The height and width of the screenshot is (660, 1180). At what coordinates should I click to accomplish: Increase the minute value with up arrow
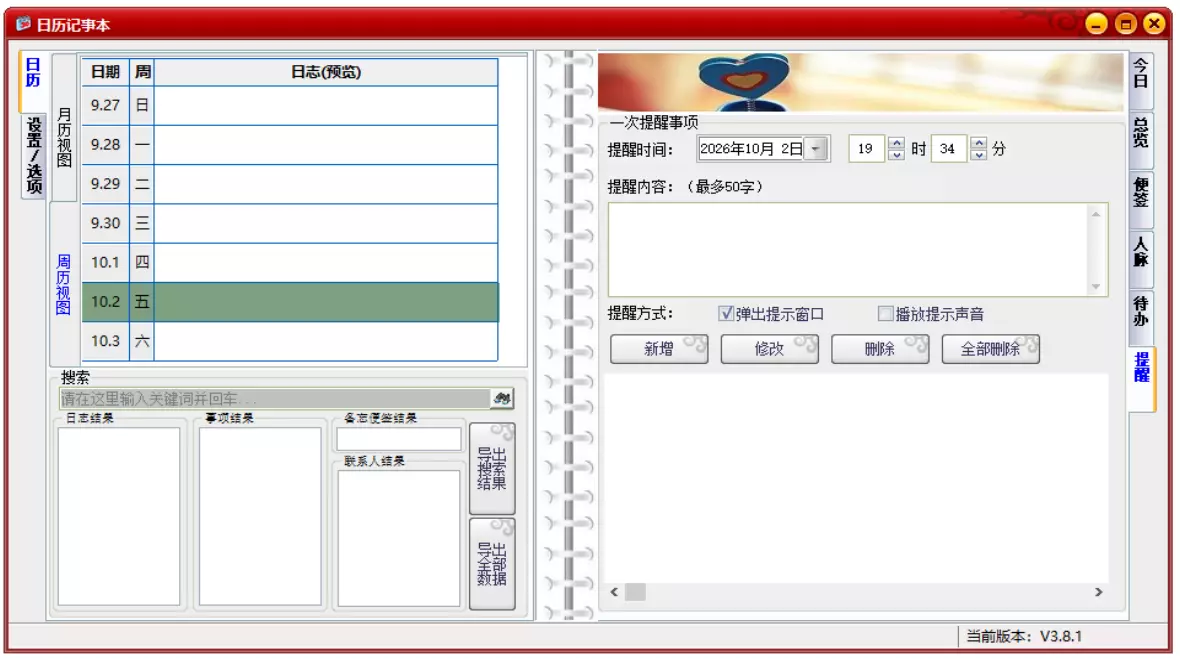978,142
